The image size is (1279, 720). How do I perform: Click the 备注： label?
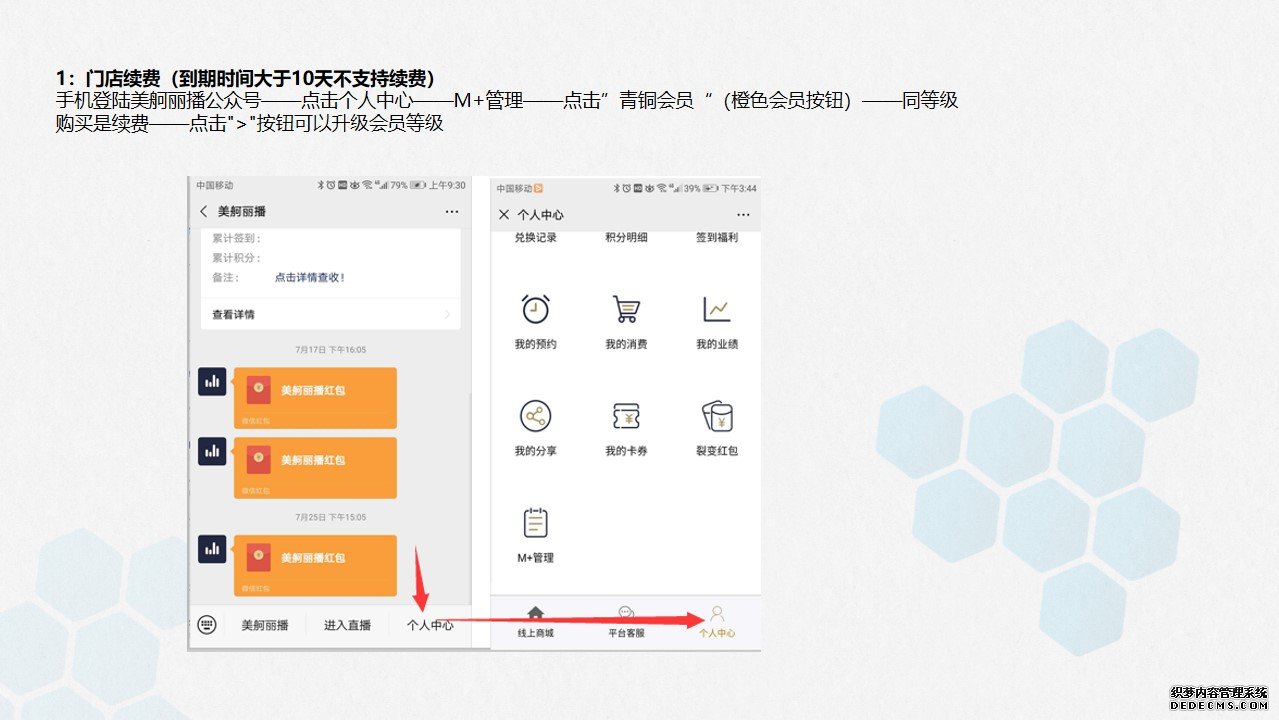(x=225, y=277)
